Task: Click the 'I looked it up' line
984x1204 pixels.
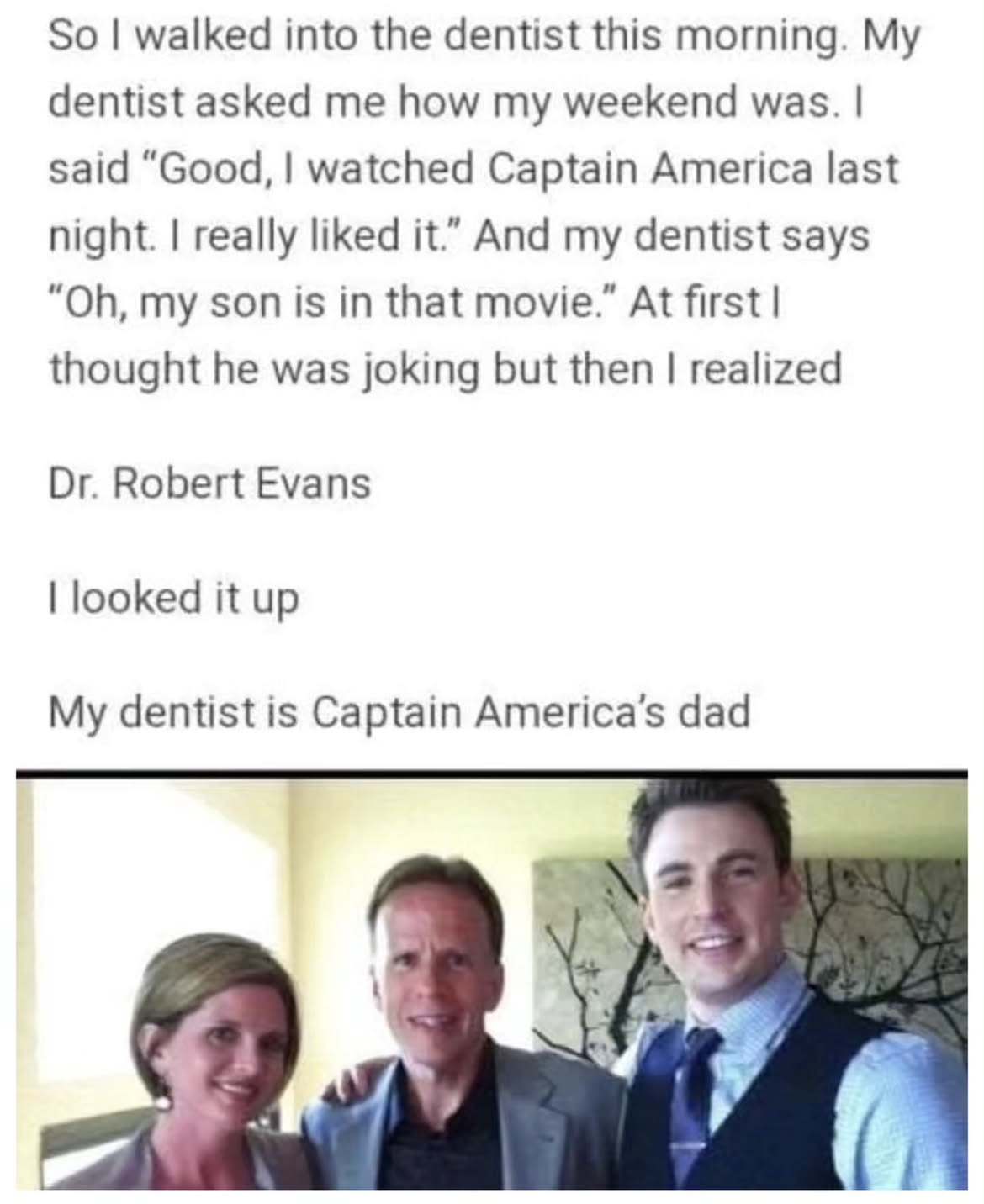Action: pyautogui.click(x=173, y=598)
